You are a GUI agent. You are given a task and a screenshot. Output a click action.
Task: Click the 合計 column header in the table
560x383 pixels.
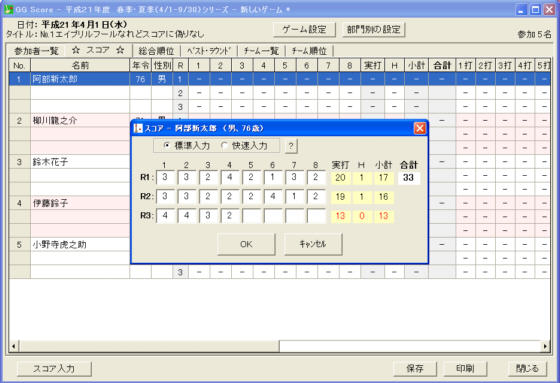click(x=442, y=65)
